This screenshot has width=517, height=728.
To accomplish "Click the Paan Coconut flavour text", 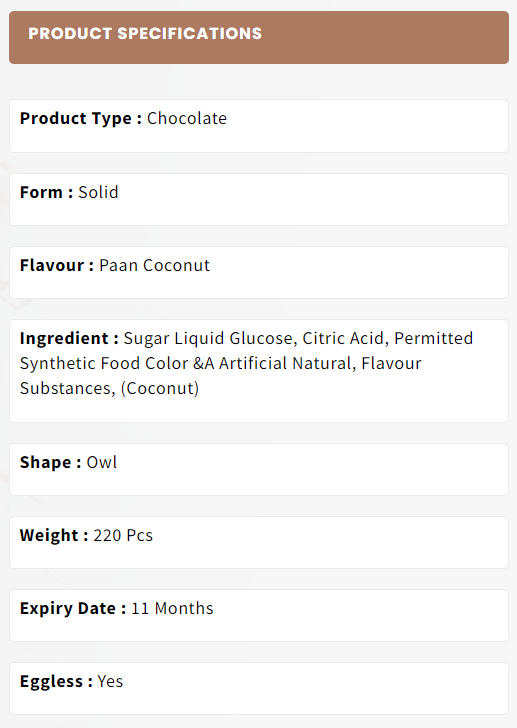I will pos(155,266).
